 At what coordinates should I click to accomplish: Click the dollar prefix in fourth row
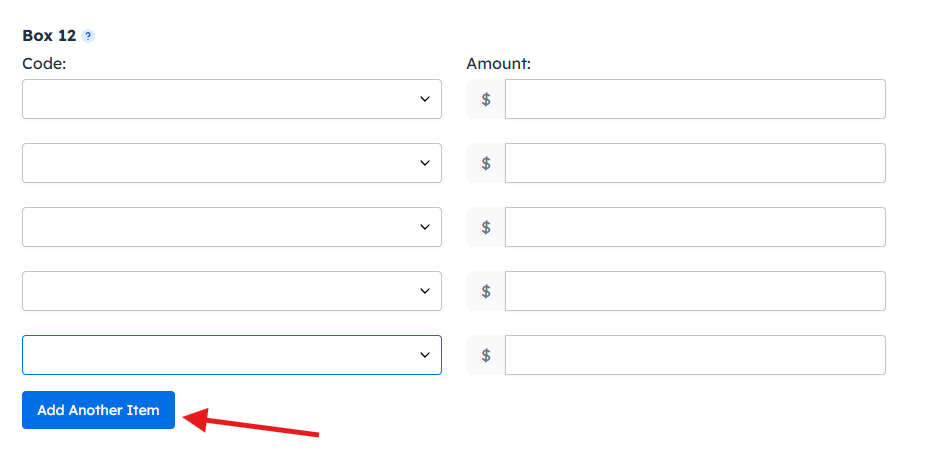pyautogui.click(x=486, y=291)
